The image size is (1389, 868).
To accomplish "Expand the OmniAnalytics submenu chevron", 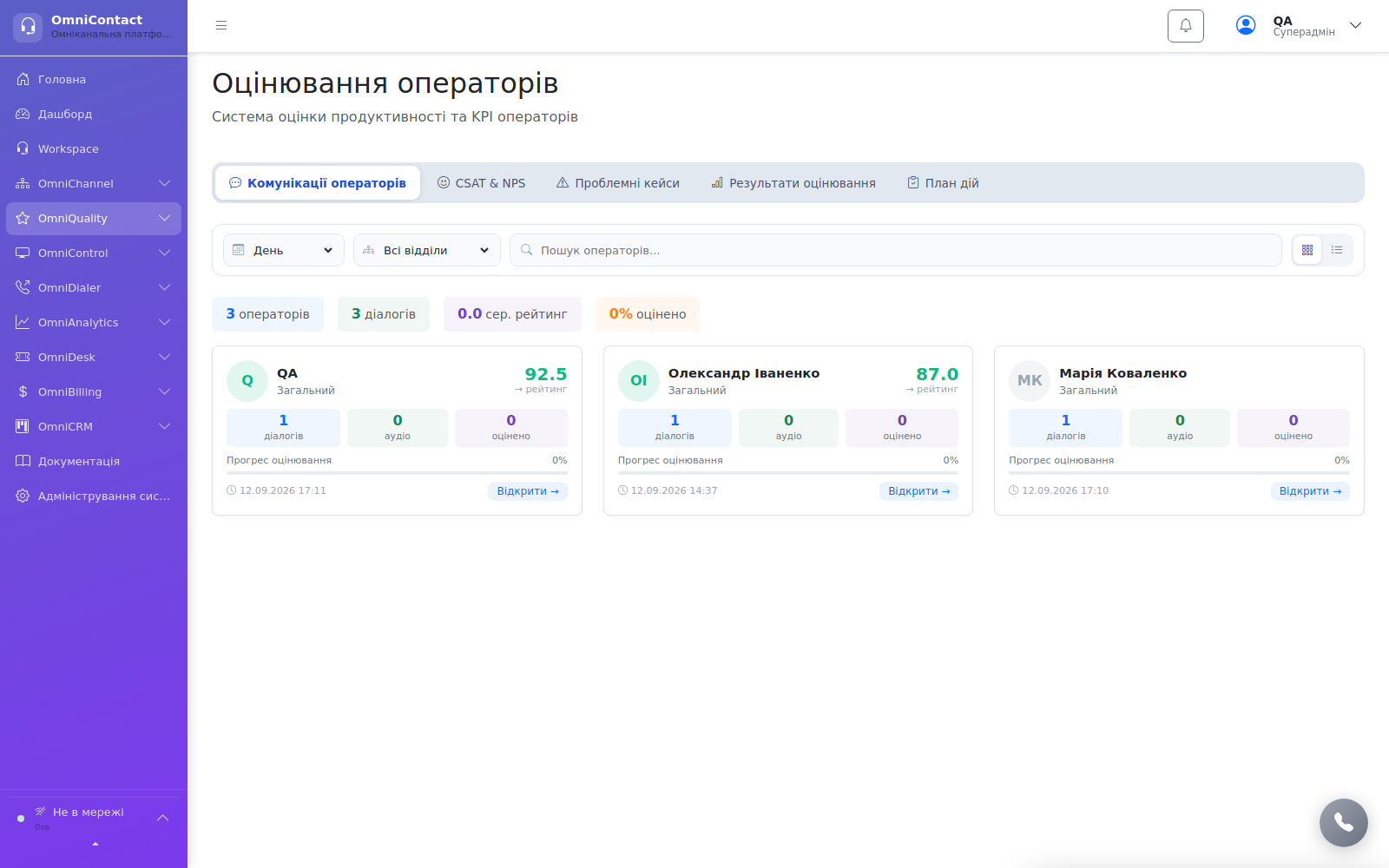I will click(x=164, y=322).
